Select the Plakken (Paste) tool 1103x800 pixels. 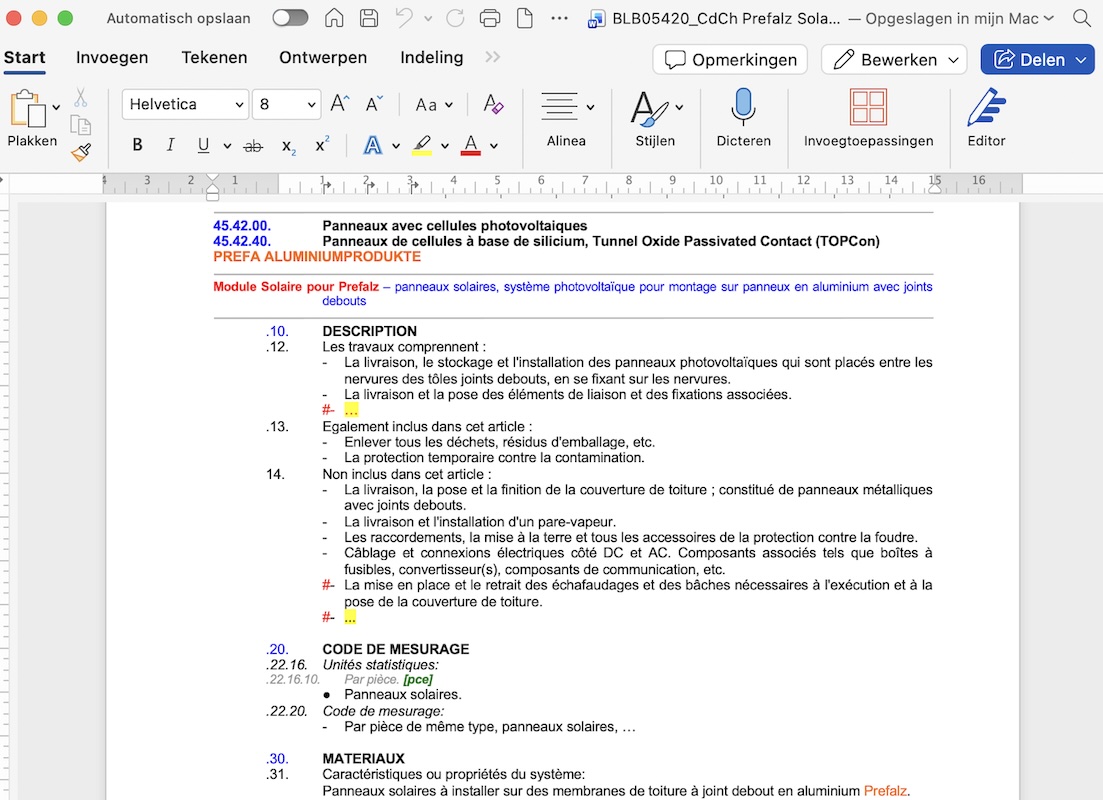pyautogui.click(x=31, y=120)
